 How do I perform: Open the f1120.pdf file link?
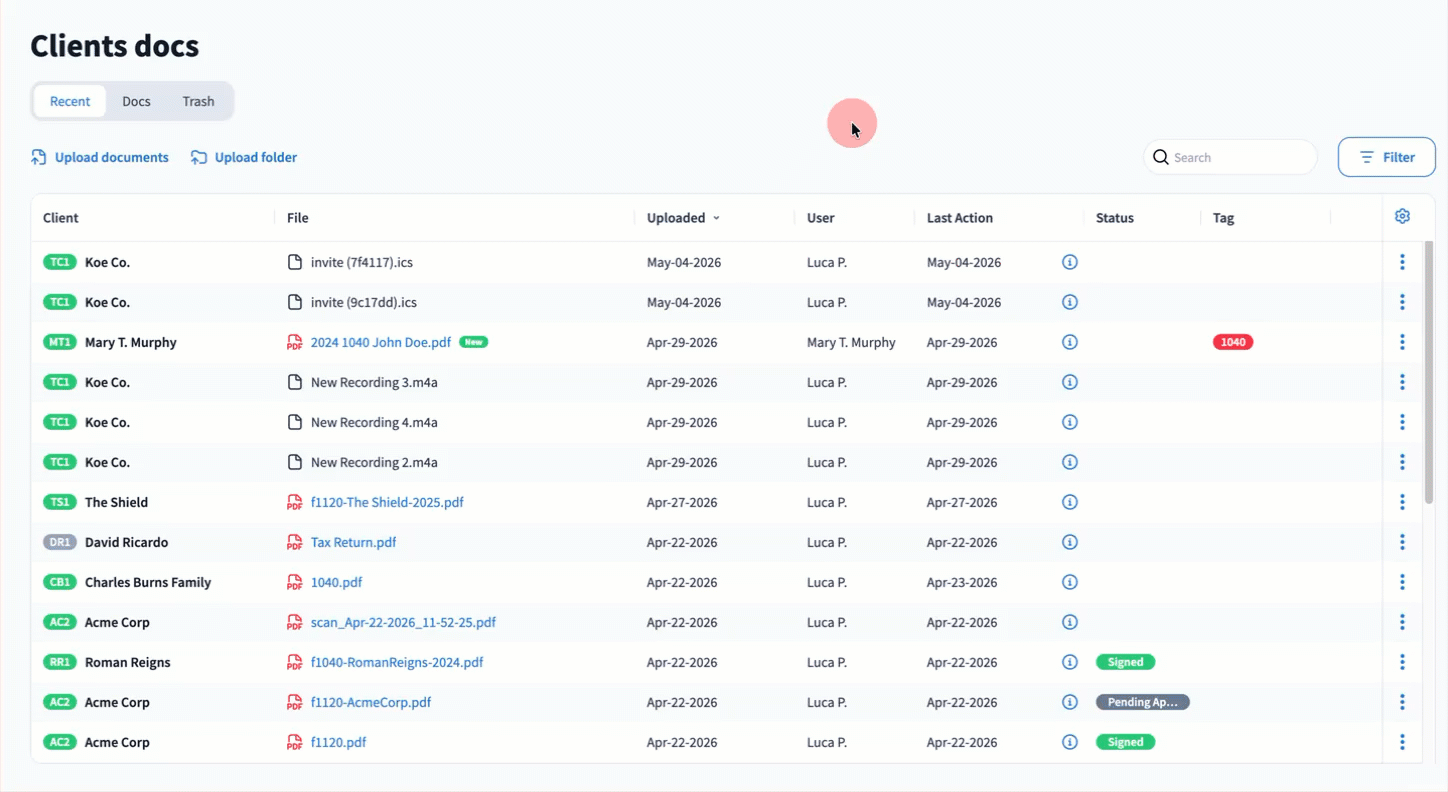point(338,742)
